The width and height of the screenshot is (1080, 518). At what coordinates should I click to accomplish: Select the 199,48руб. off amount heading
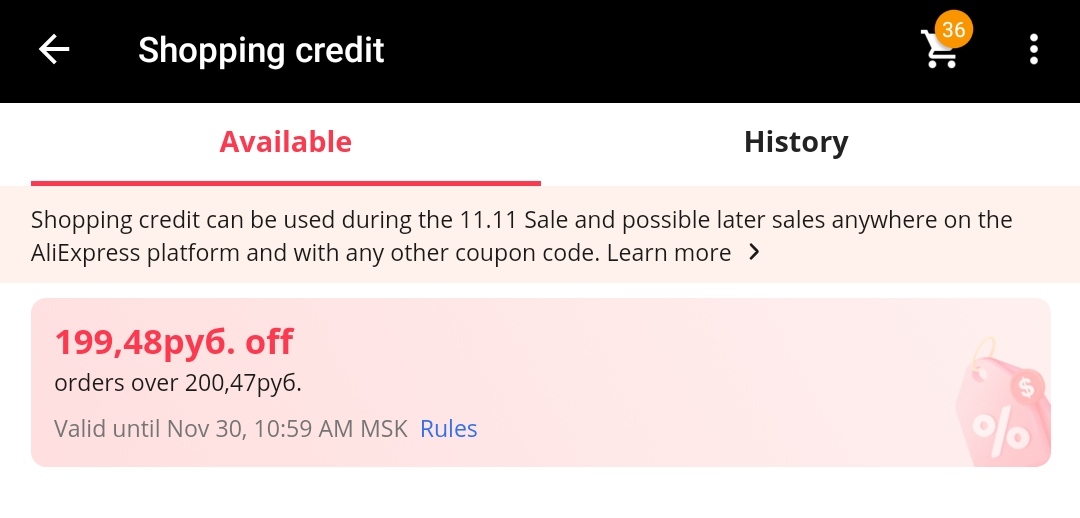click(x=174, y=342)
